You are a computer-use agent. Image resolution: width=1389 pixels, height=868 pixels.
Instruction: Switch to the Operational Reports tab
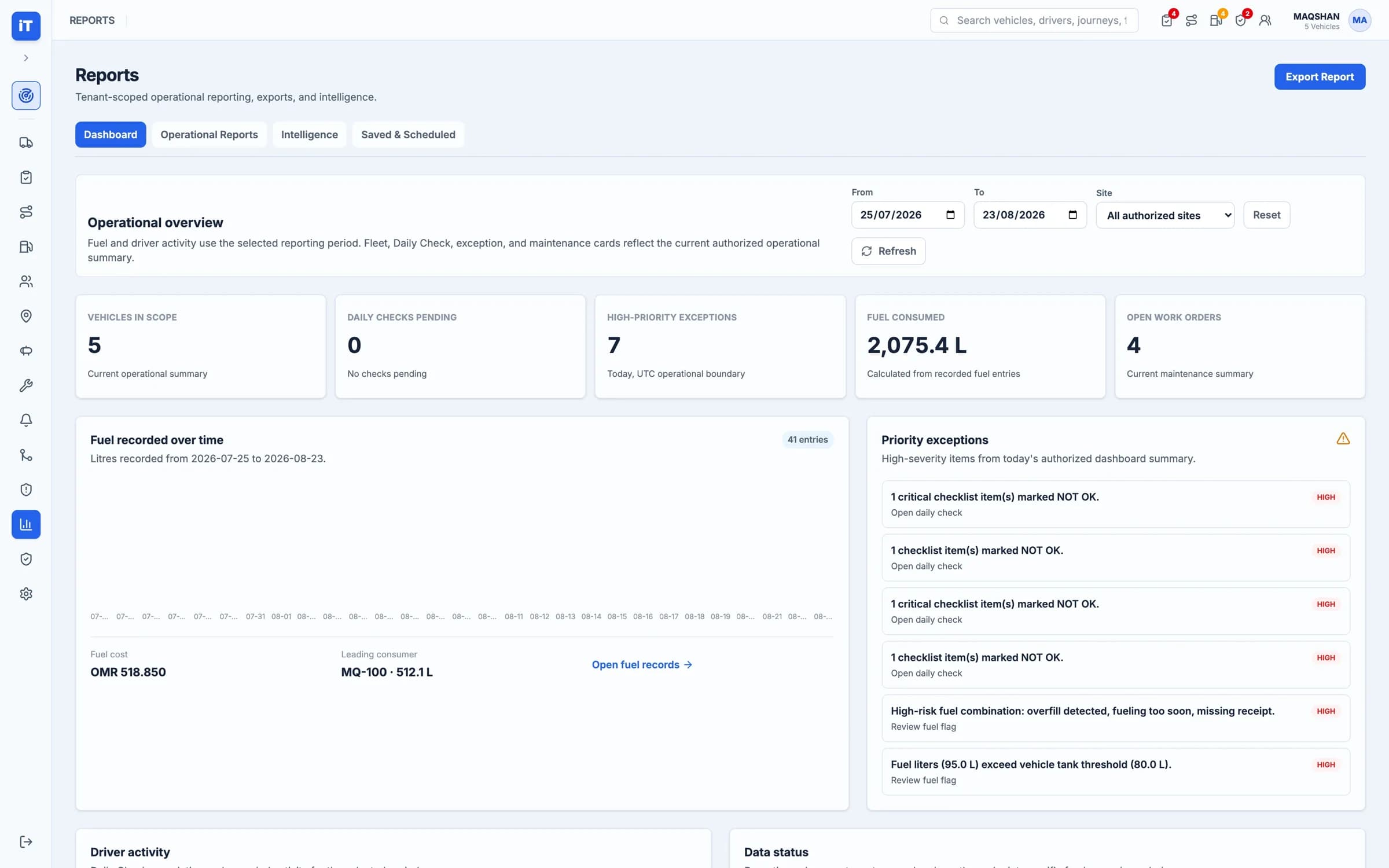tap(209, 134)
